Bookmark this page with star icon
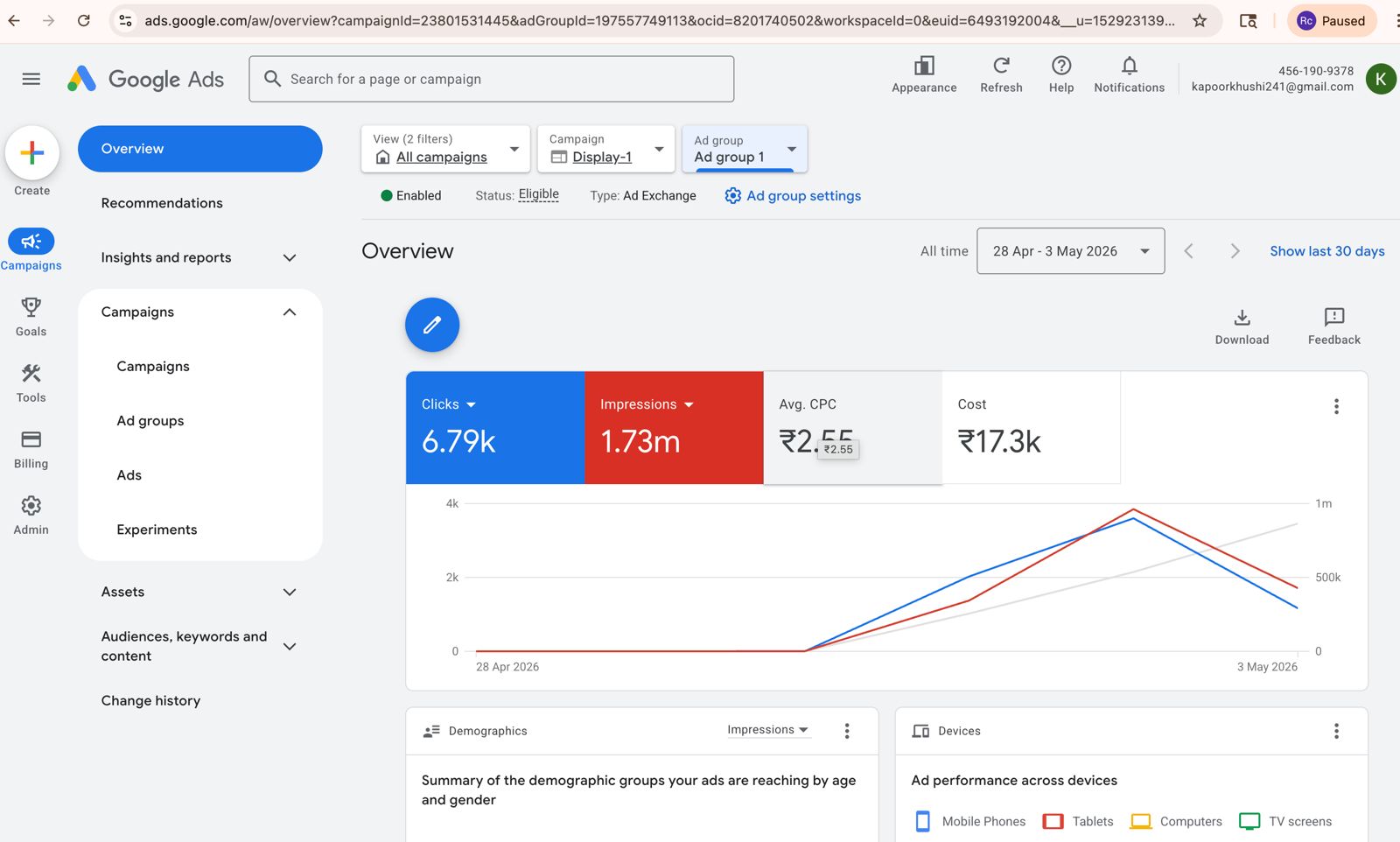The height and width of the screenshot is (842, 1400). click(x=1200, y=20)
